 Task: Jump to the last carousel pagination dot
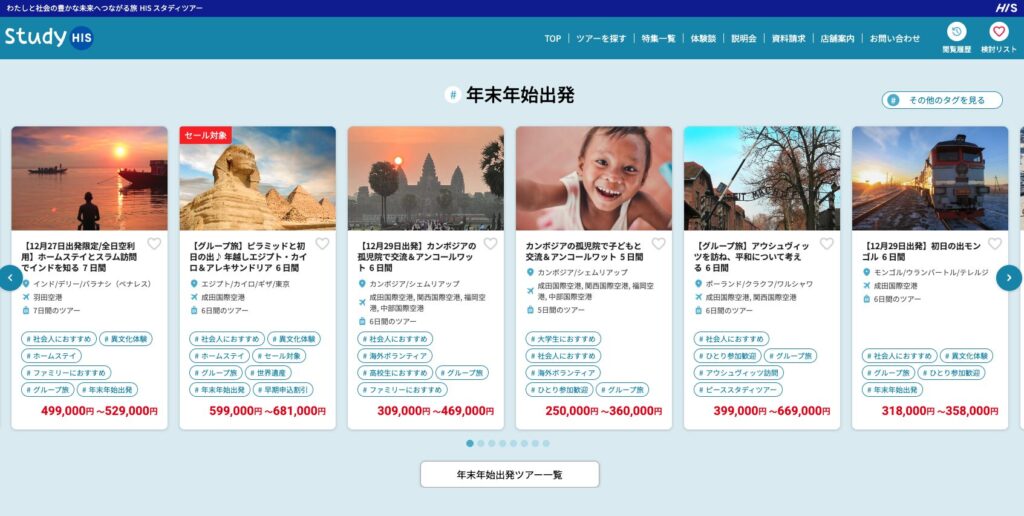point(546,443)
